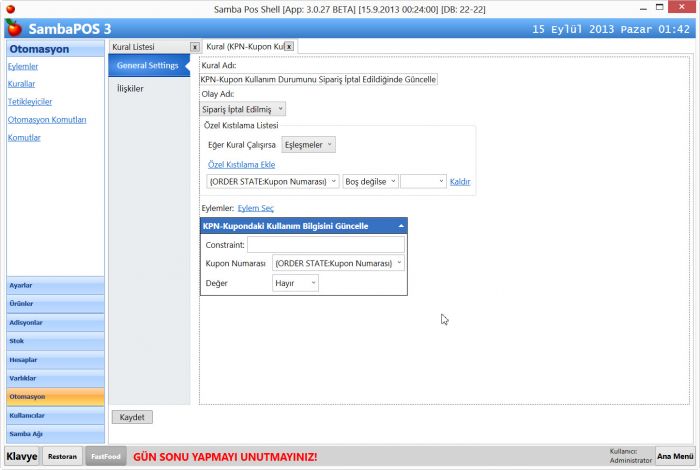This screenshot has height=470, width=700.
Task: Open the Değer Hayır dropdown
Action: point(295,283)
